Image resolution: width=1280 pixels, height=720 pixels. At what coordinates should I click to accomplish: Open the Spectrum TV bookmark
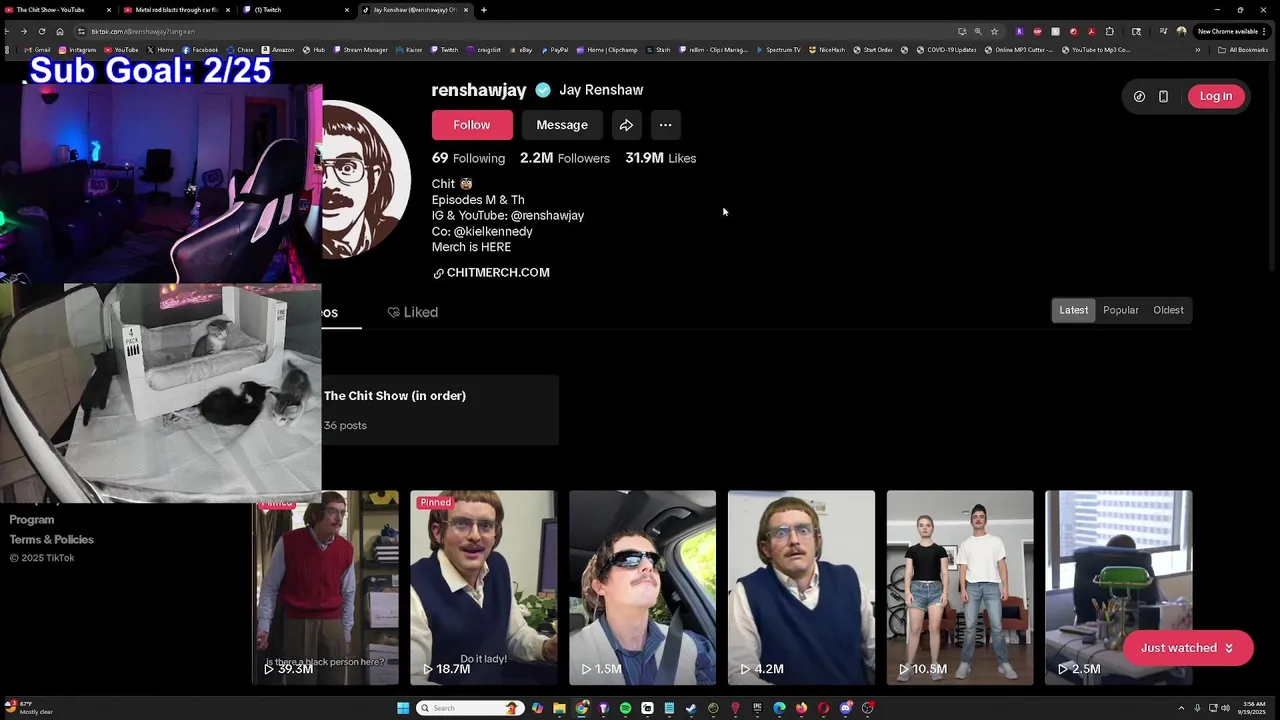point(779,49)
